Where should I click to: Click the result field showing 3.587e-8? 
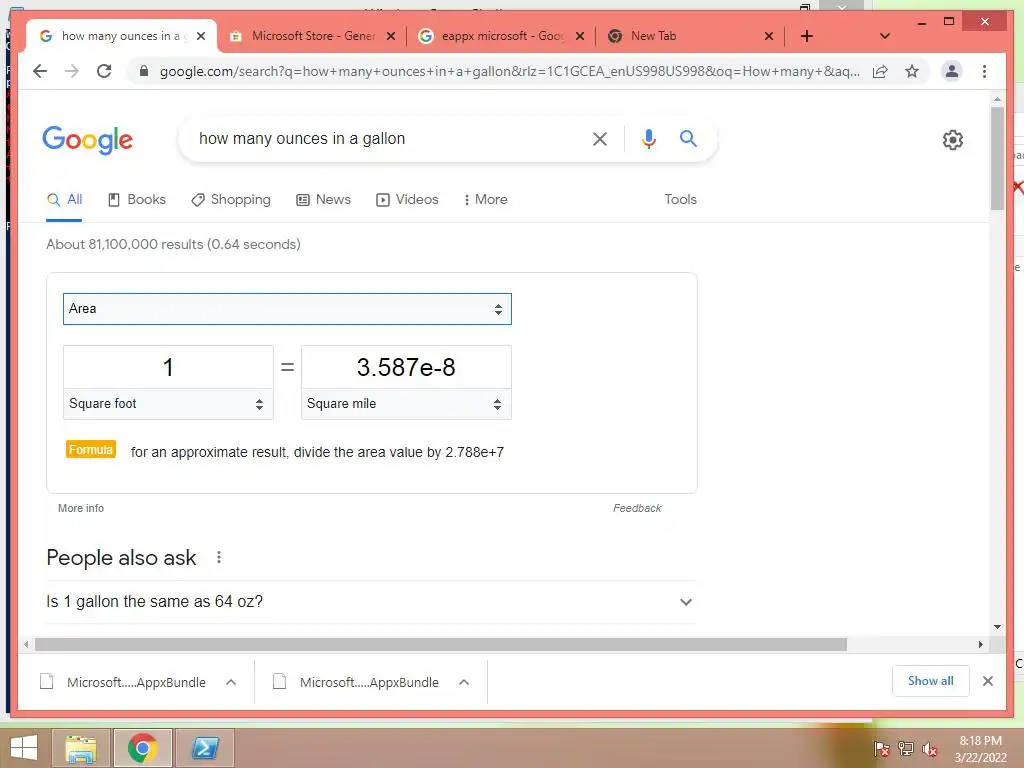[406, 367]
